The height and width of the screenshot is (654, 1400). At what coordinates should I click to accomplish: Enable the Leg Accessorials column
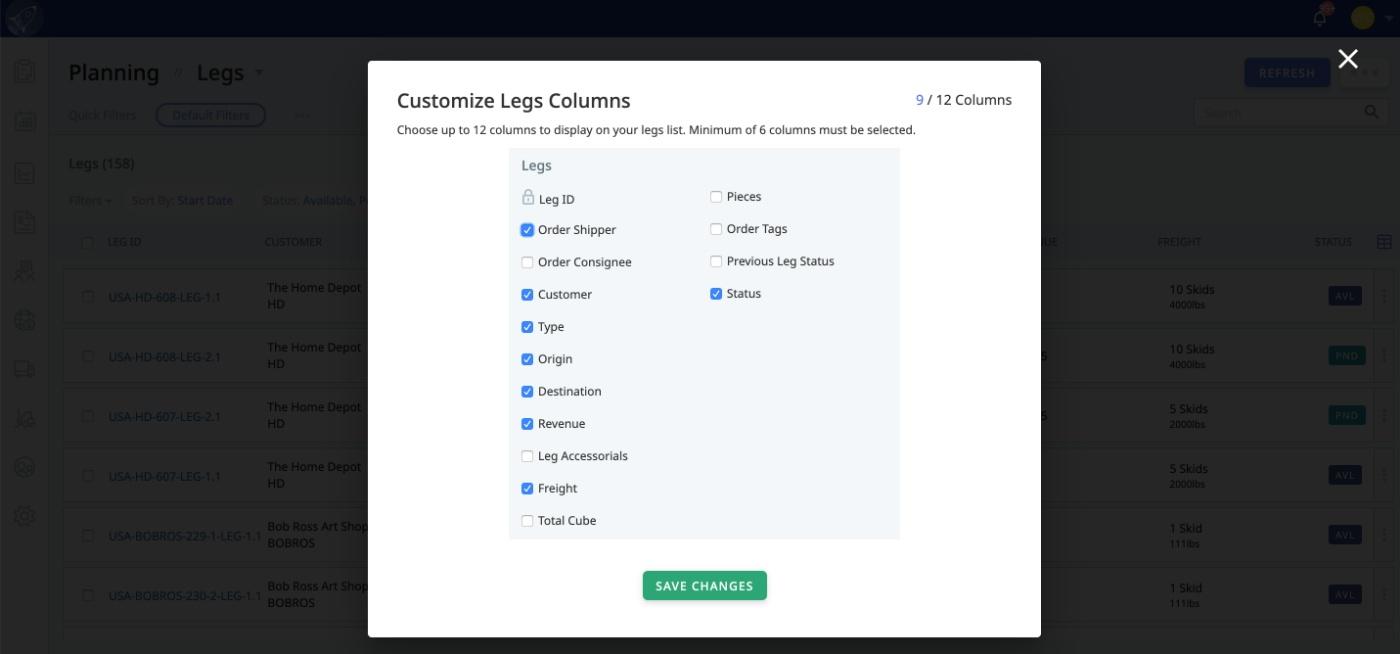pos(527,456)
